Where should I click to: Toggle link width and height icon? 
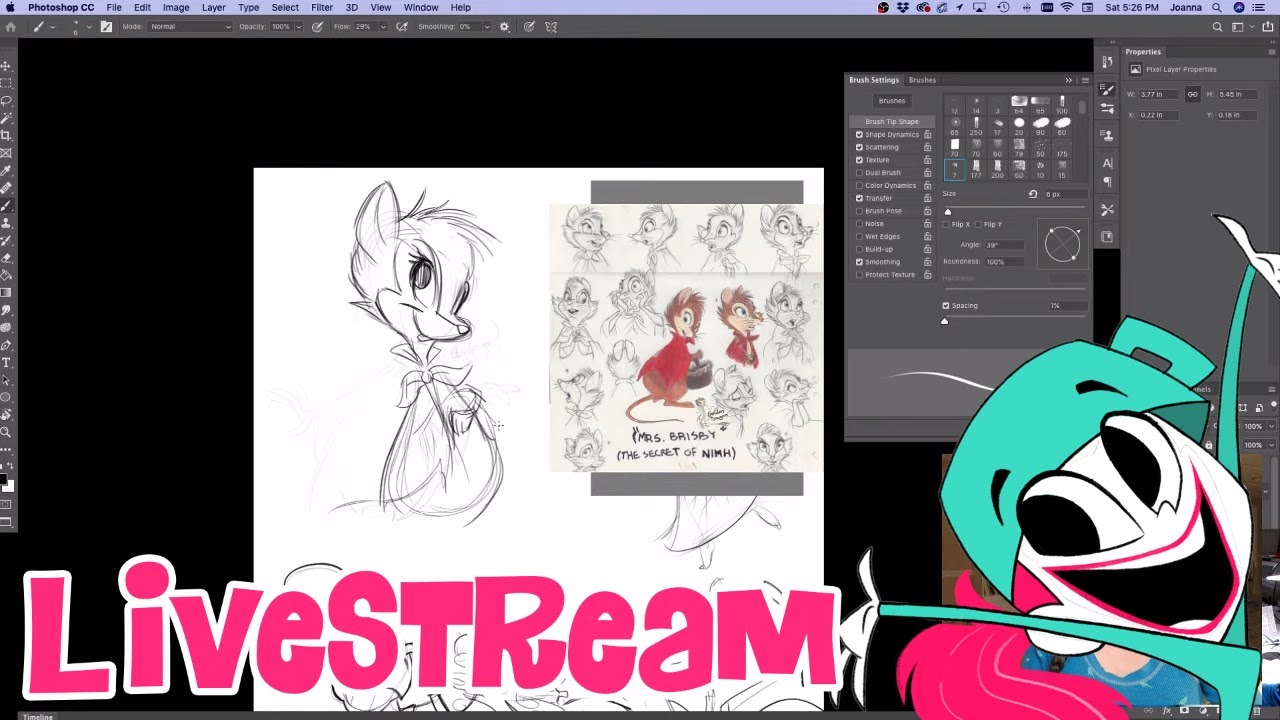[x=1192, y=94]
